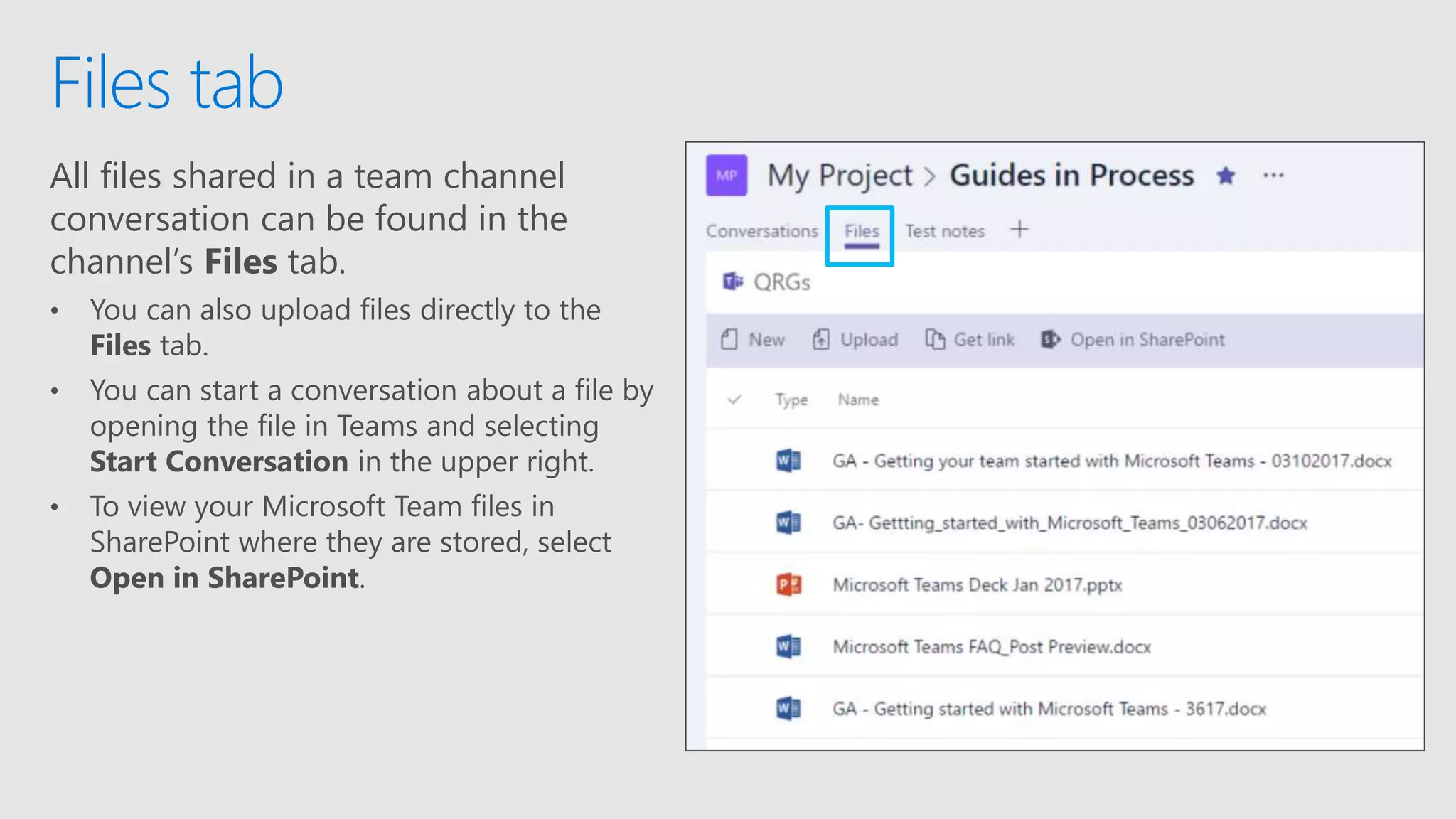Open Microsoft Teams Deck Jan 2017.pptx

(x=977, y=585)
